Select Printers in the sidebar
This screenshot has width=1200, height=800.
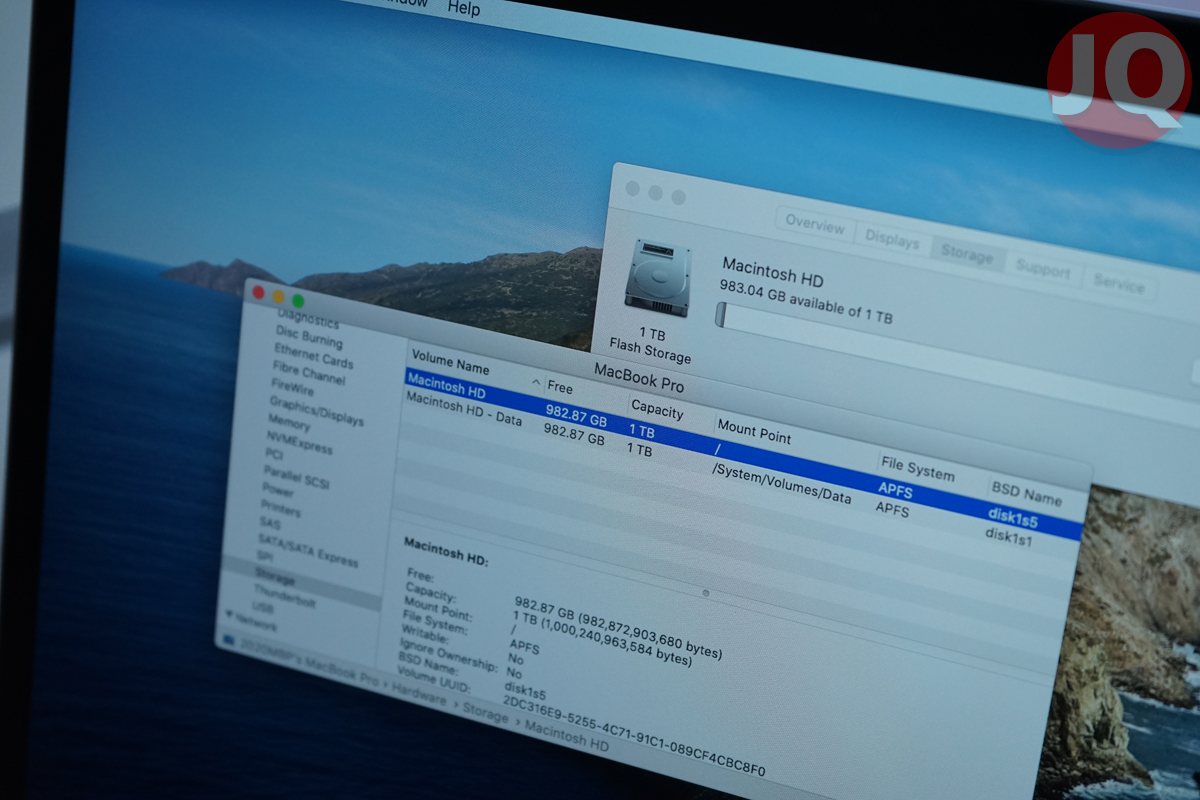point(280,508)
